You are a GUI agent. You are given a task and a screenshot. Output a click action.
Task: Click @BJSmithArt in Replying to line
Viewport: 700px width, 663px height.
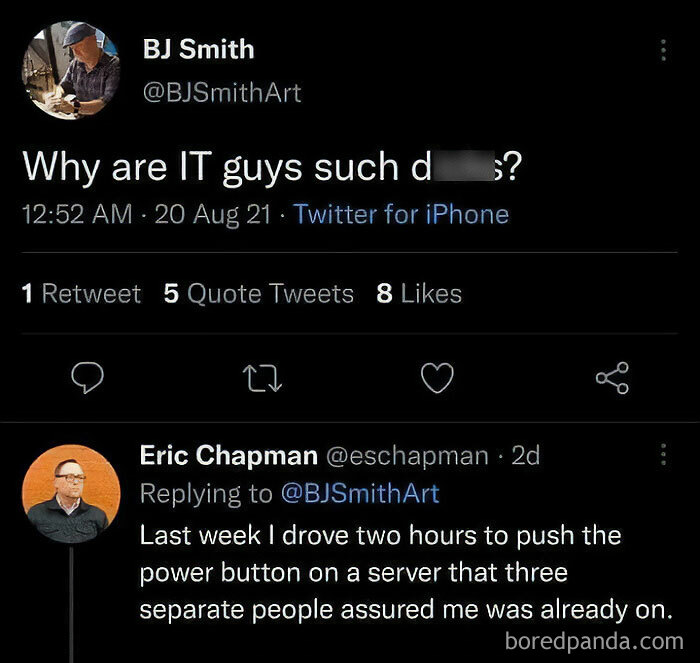click(x=358, y=493)
